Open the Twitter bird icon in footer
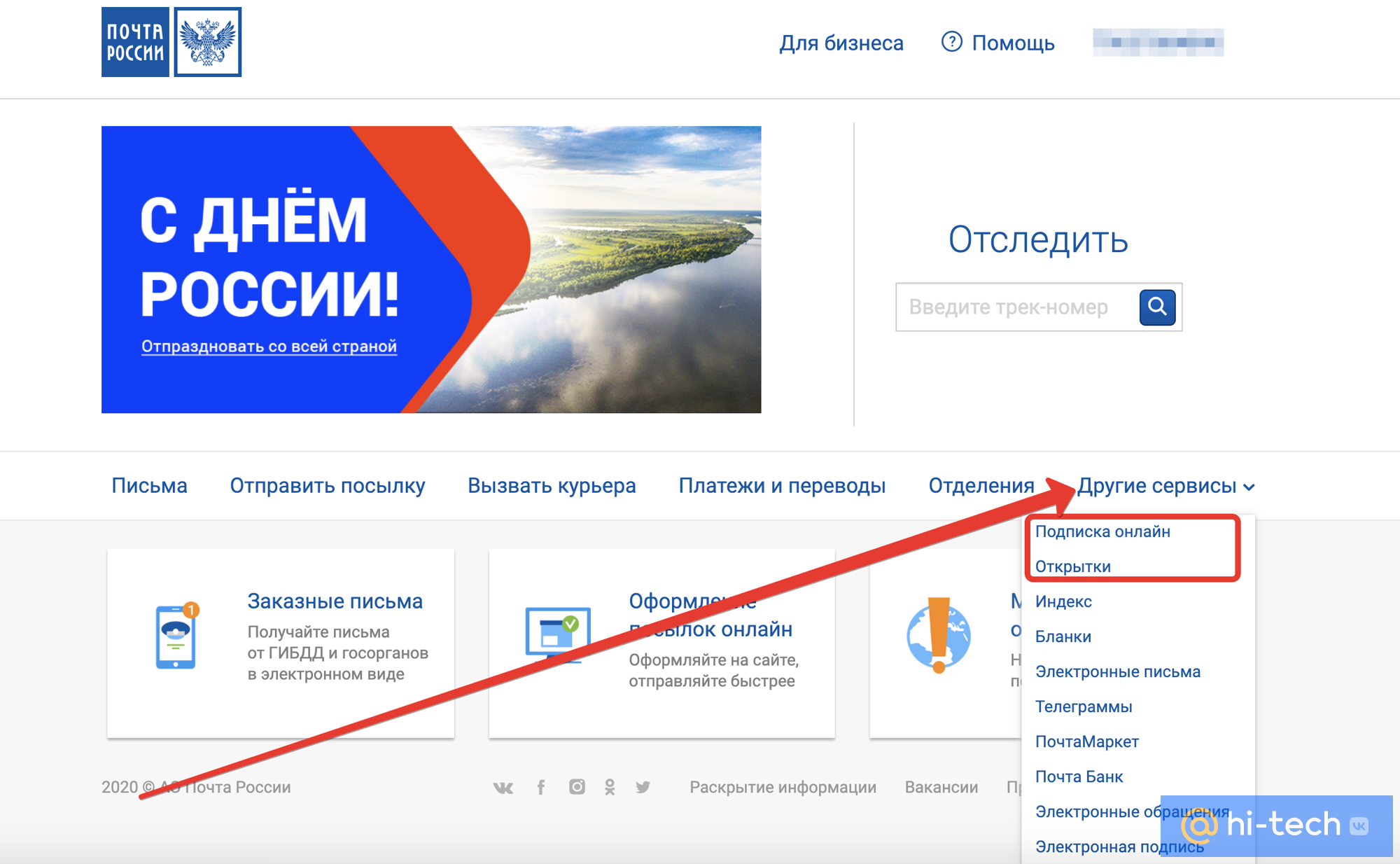This screenshot has width=1400, height=864. pos(643,787)
